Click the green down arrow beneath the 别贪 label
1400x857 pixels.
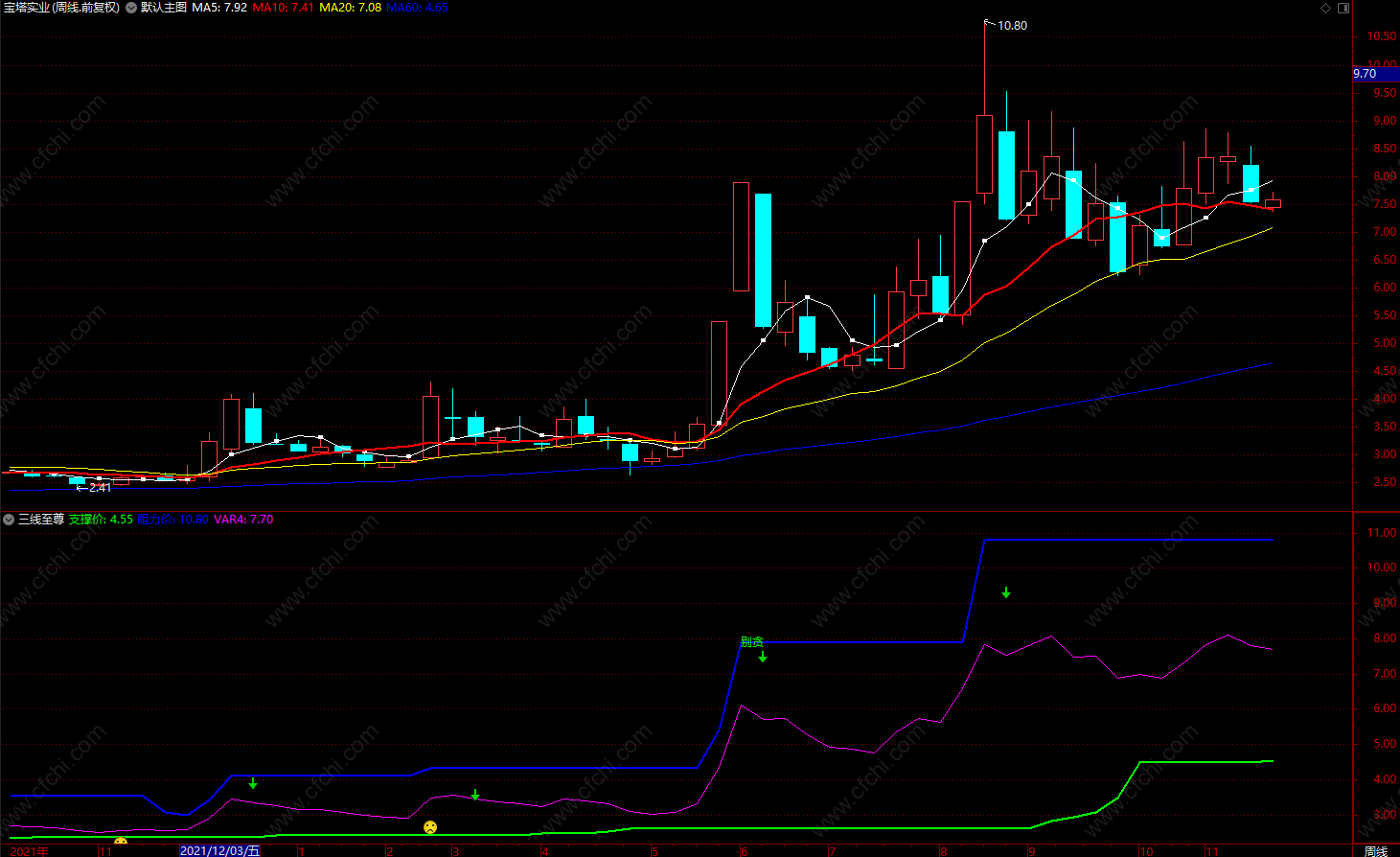(x=763, y=657)
